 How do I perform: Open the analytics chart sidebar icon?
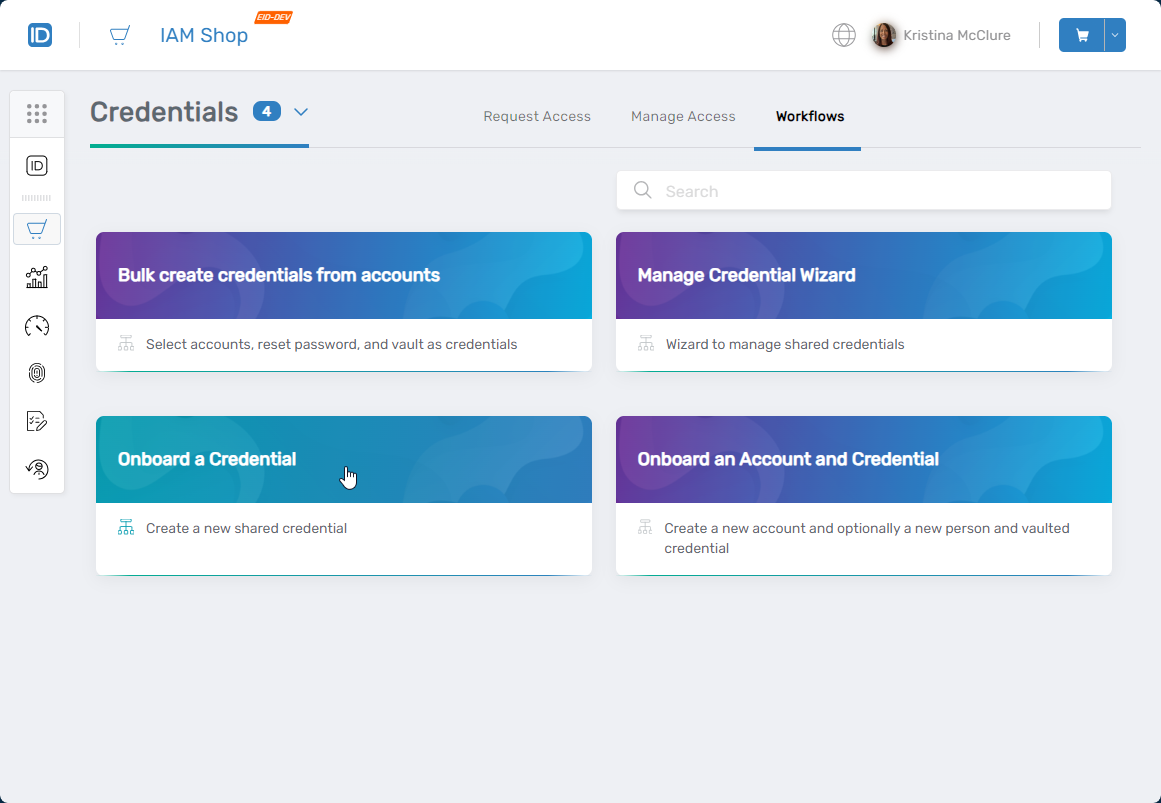(37, 277)
